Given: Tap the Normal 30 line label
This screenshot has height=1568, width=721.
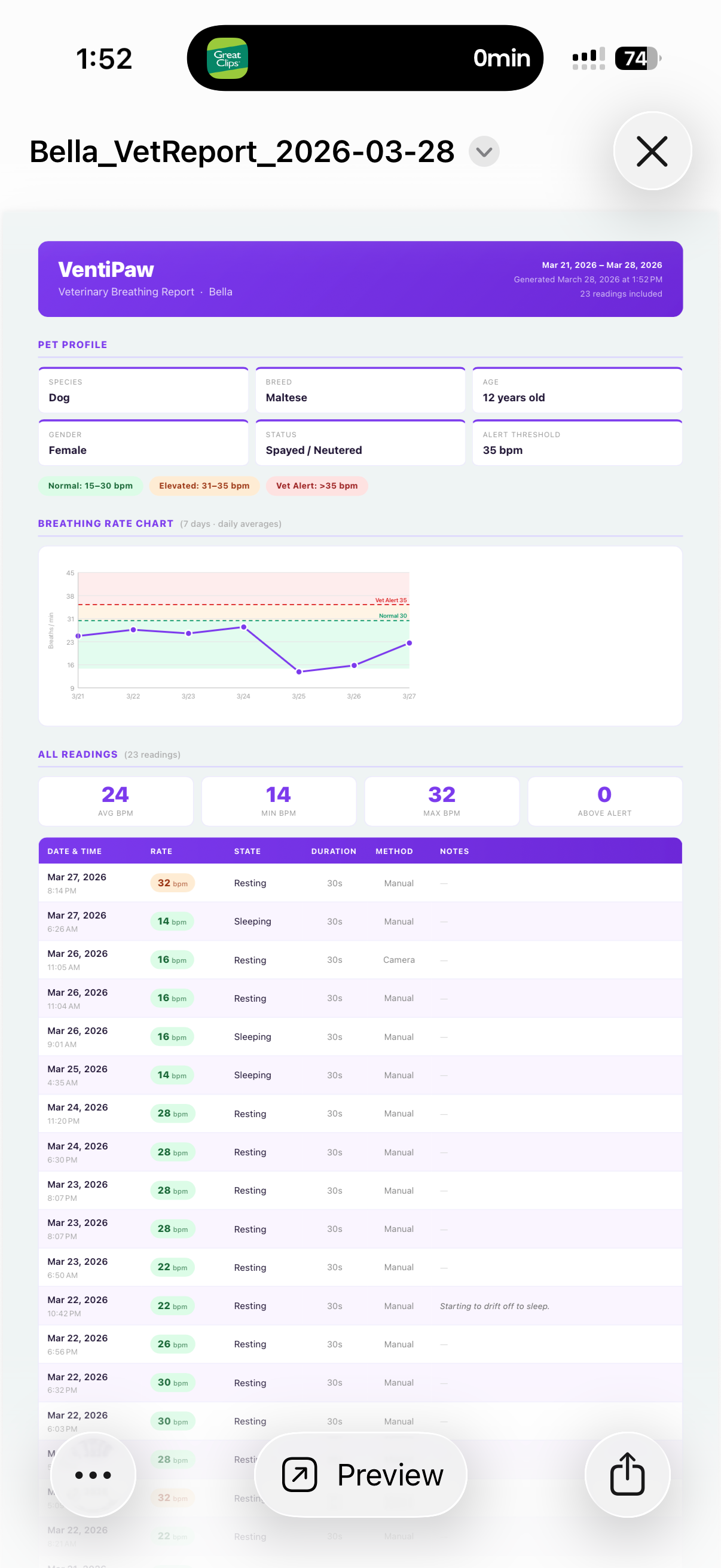Looking at the screenshot, I should click(392, 616).
